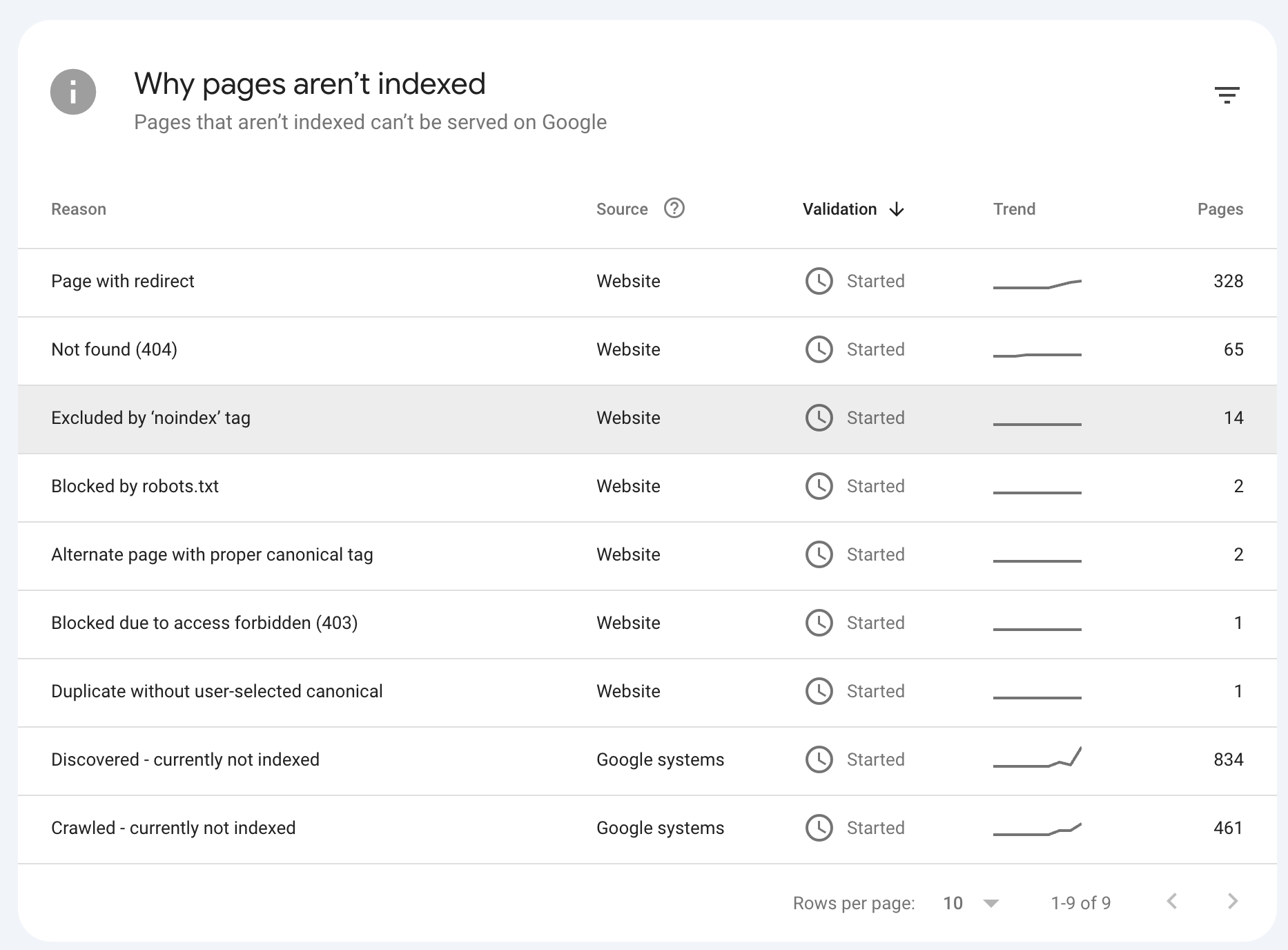Click Google systems source in Discovered row
Image resolution: width=1288 pixels, height=950 pixels.
(x=660, y=759)
